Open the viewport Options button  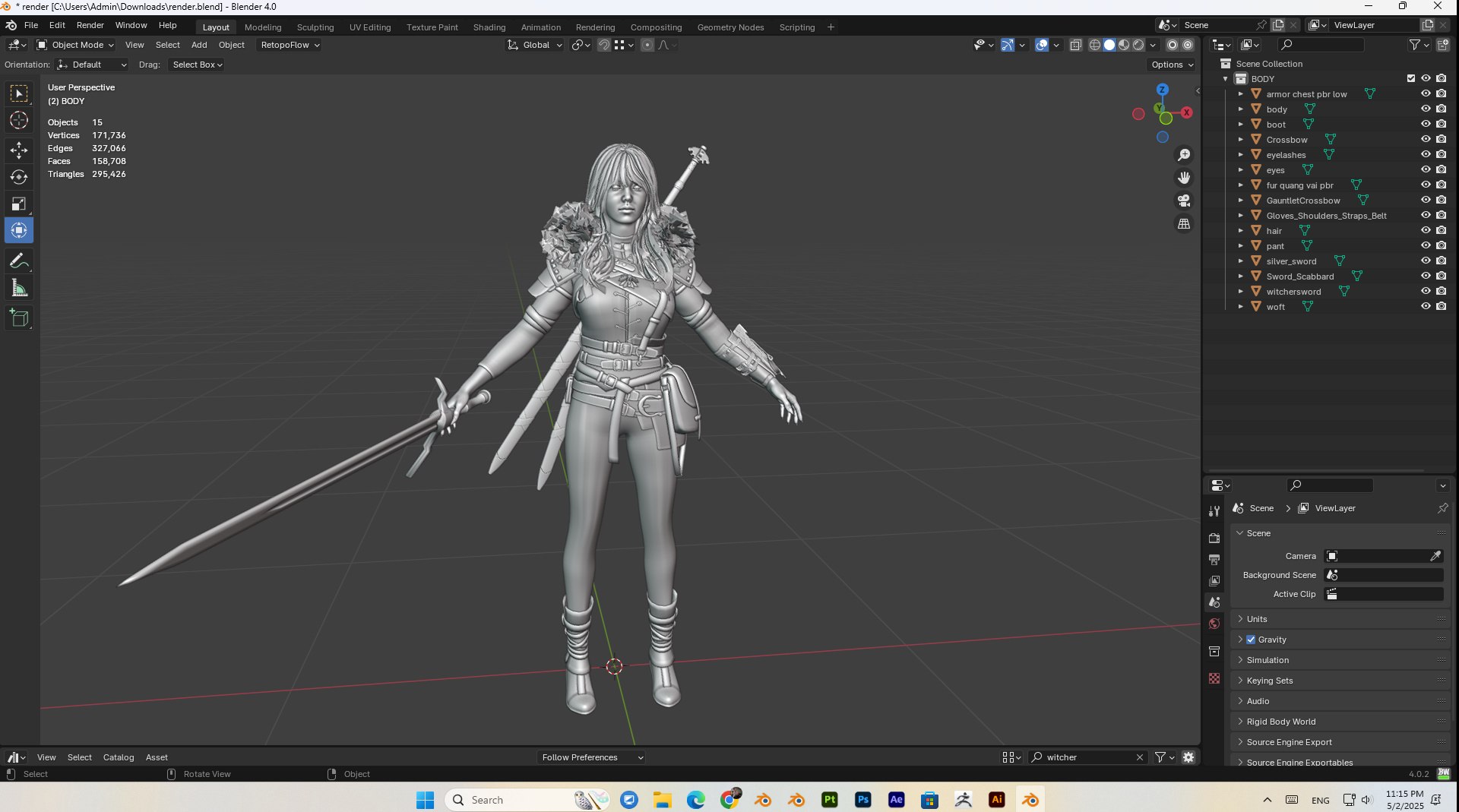(1172, 65)
